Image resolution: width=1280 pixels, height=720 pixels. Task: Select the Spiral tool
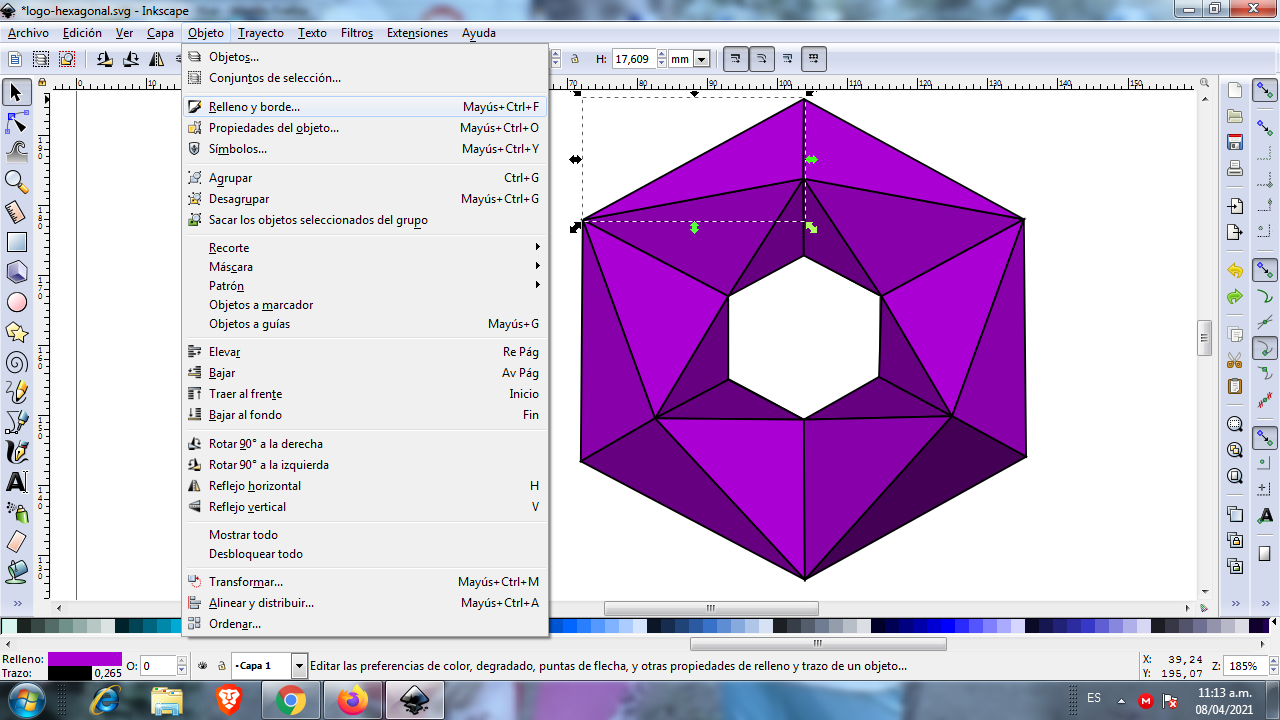(x=16, y=361)
